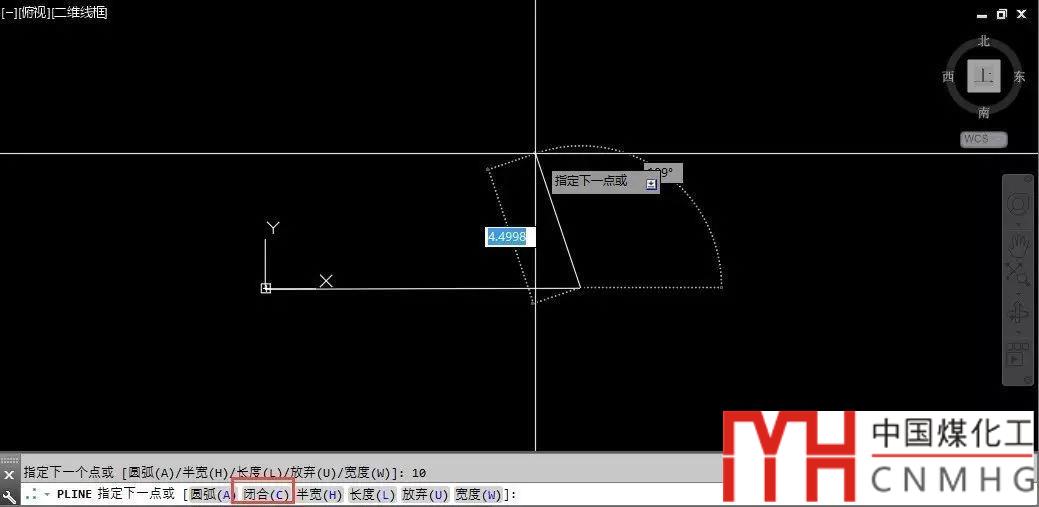
Task: Restore down the drawing window
Action: (1002, 14)
